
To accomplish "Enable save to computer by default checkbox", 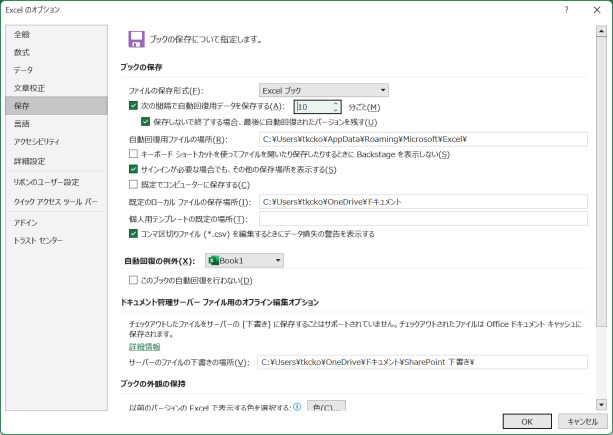I will [133, 184].
